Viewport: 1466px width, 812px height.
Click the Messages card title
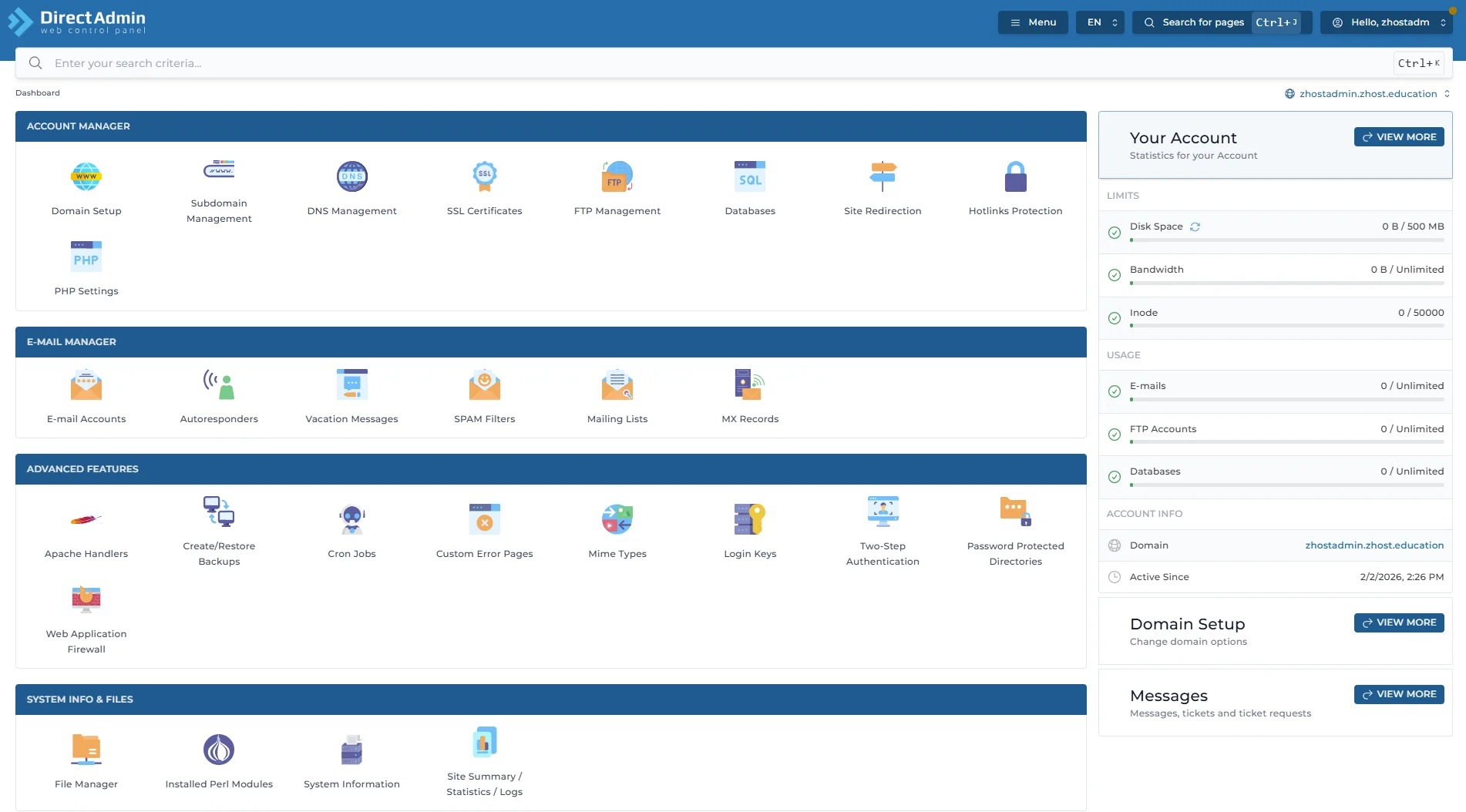[x=1168, y=696]
